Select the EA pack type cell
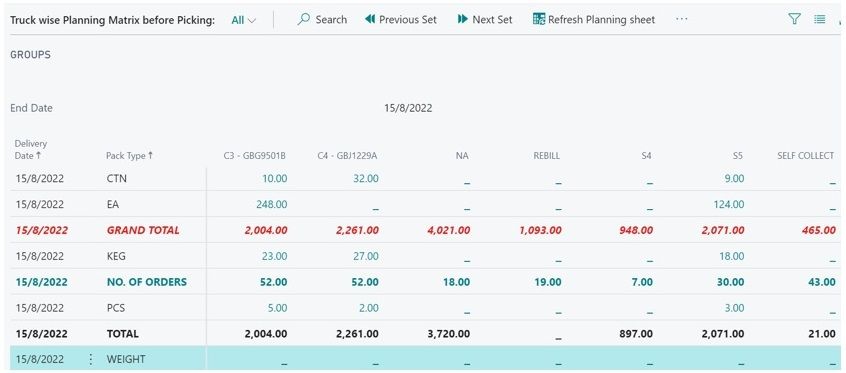 click(112, 204)
